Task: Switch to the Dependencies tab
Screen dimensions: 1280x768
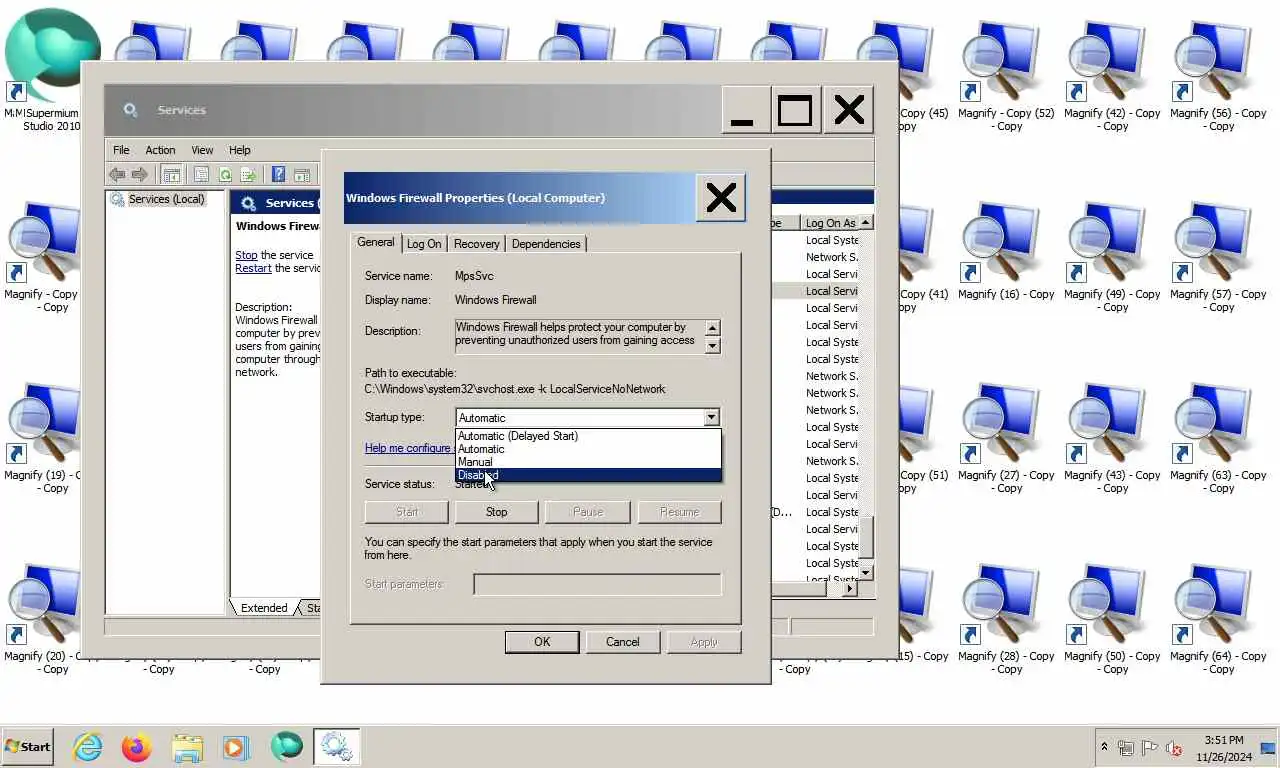Action: (546, 244)
